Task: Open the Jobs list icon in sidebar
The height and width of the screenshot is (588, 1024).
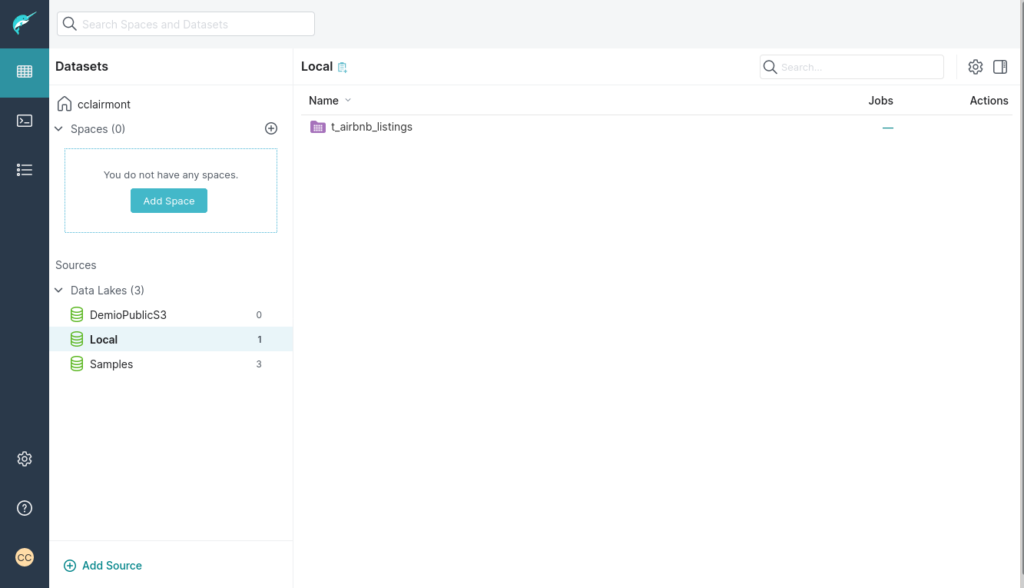Action: 24,170
